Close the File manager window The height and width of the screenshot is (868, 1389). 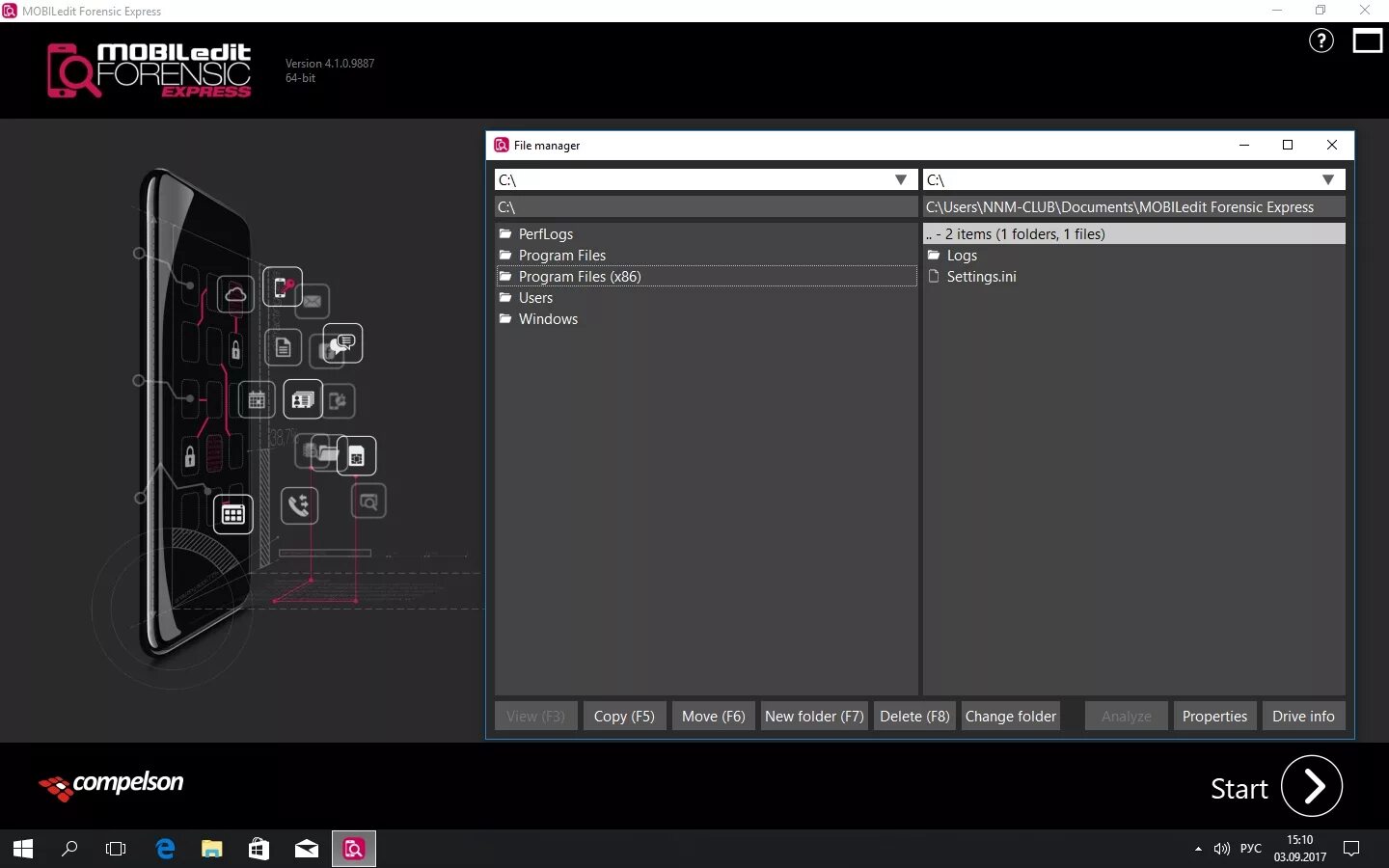point(1332,145)
